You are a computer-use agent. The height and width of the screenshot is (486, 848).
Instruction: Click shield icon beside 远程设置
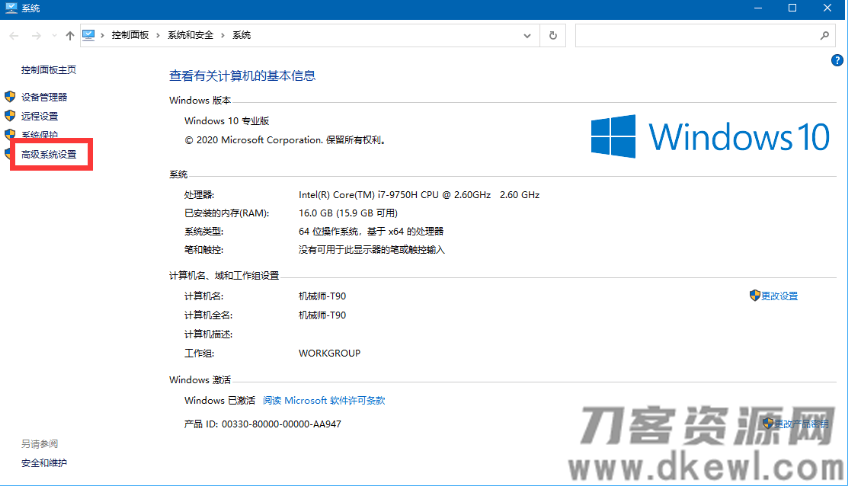10,116
